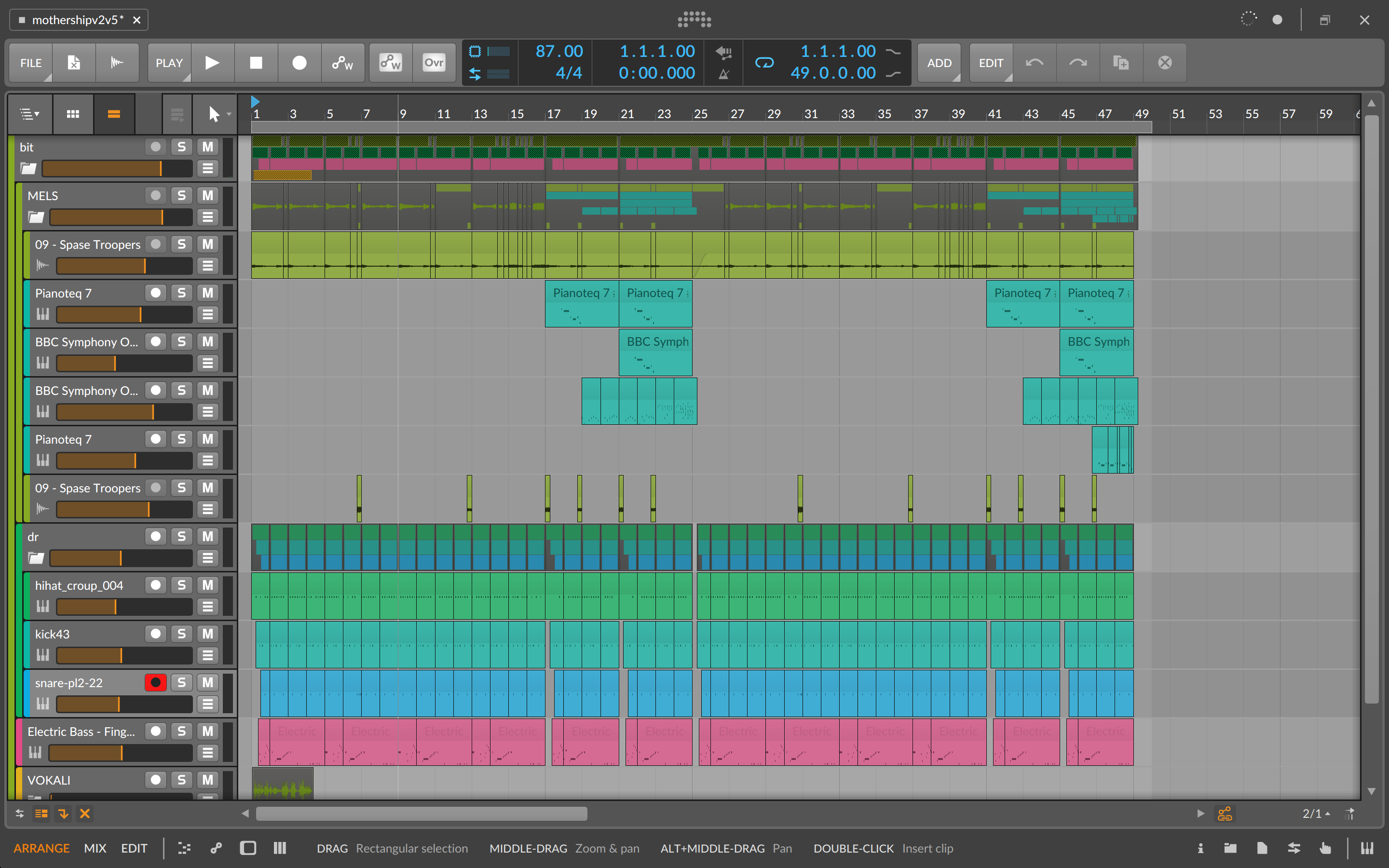Screen dimensions: 1389x868
Task: Toggle the orange arrow icon below tracks
Action: click(x=63, y=814)
